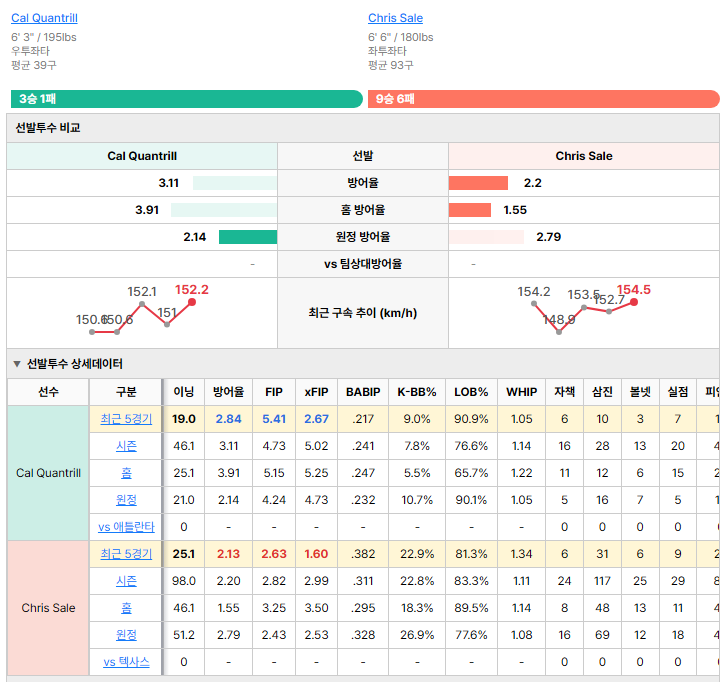The width and height of the screenshot is (726, 682).
Task: Select the BABIP column header
Action: pos(363,392)
